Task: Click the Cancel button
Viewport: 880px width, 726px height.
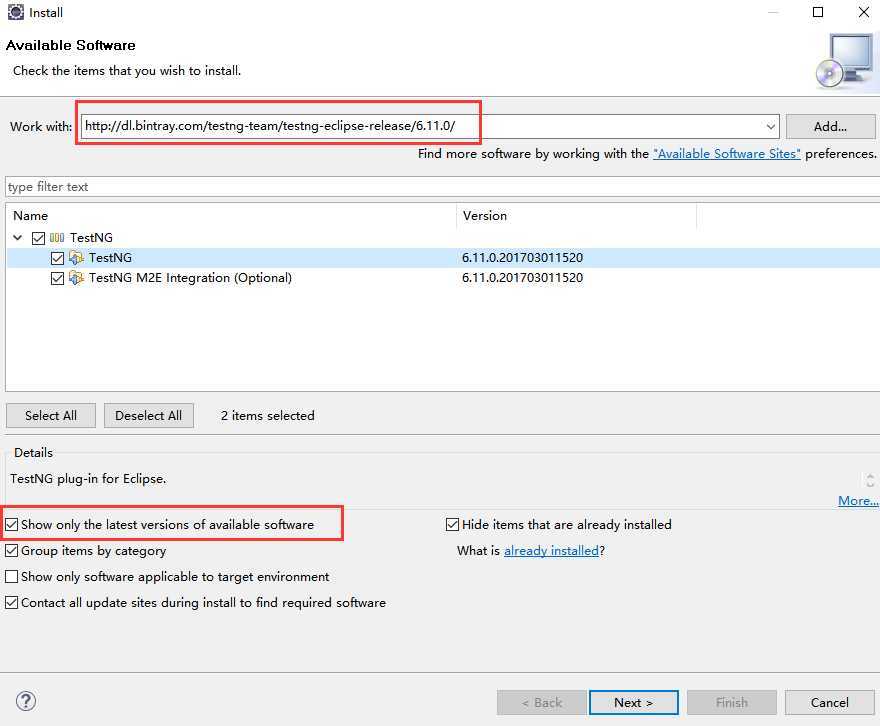Action: coord(829,702)
